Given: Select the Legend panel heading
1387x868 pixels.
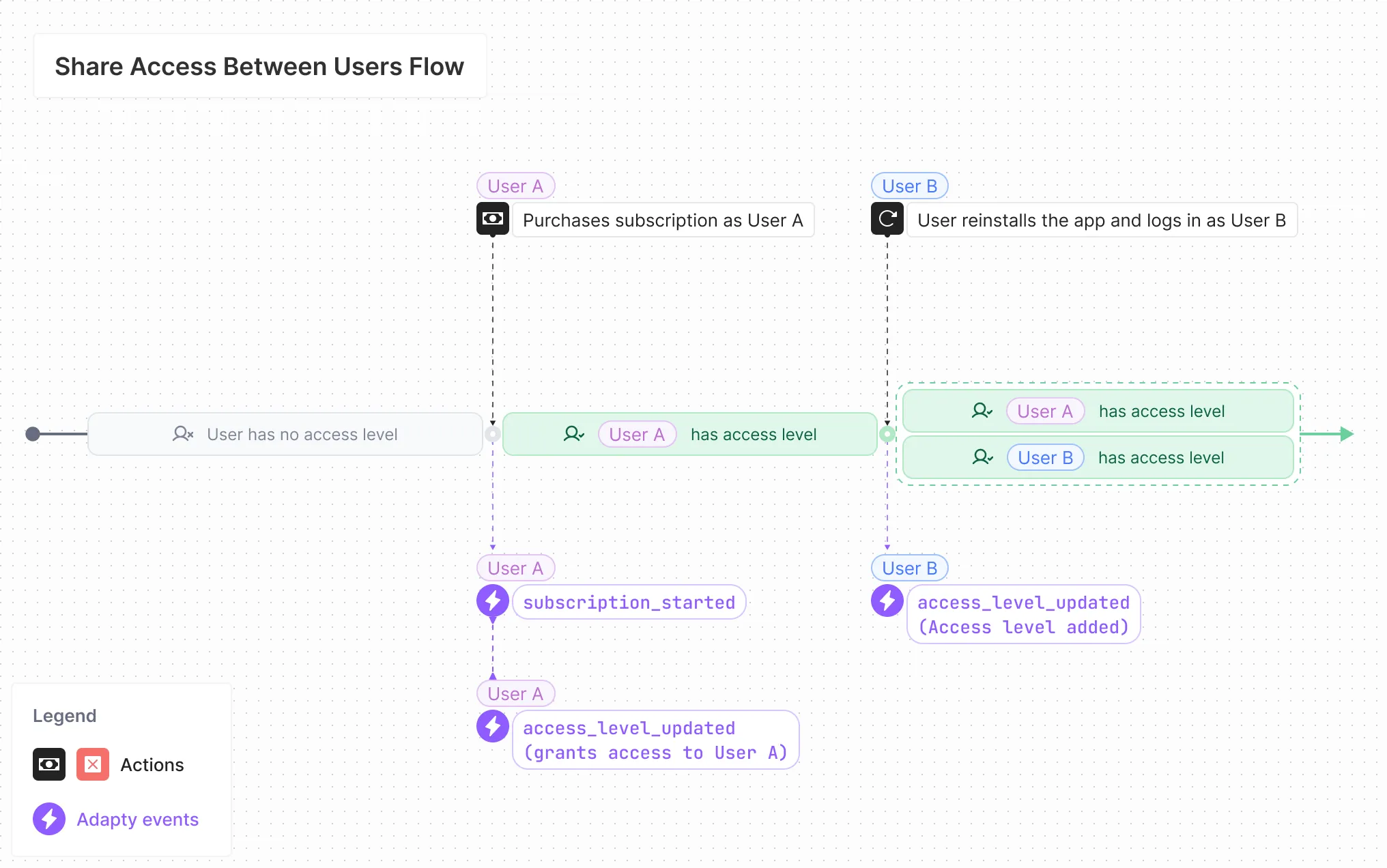Looking at the screenshot, I should point(64,716).
